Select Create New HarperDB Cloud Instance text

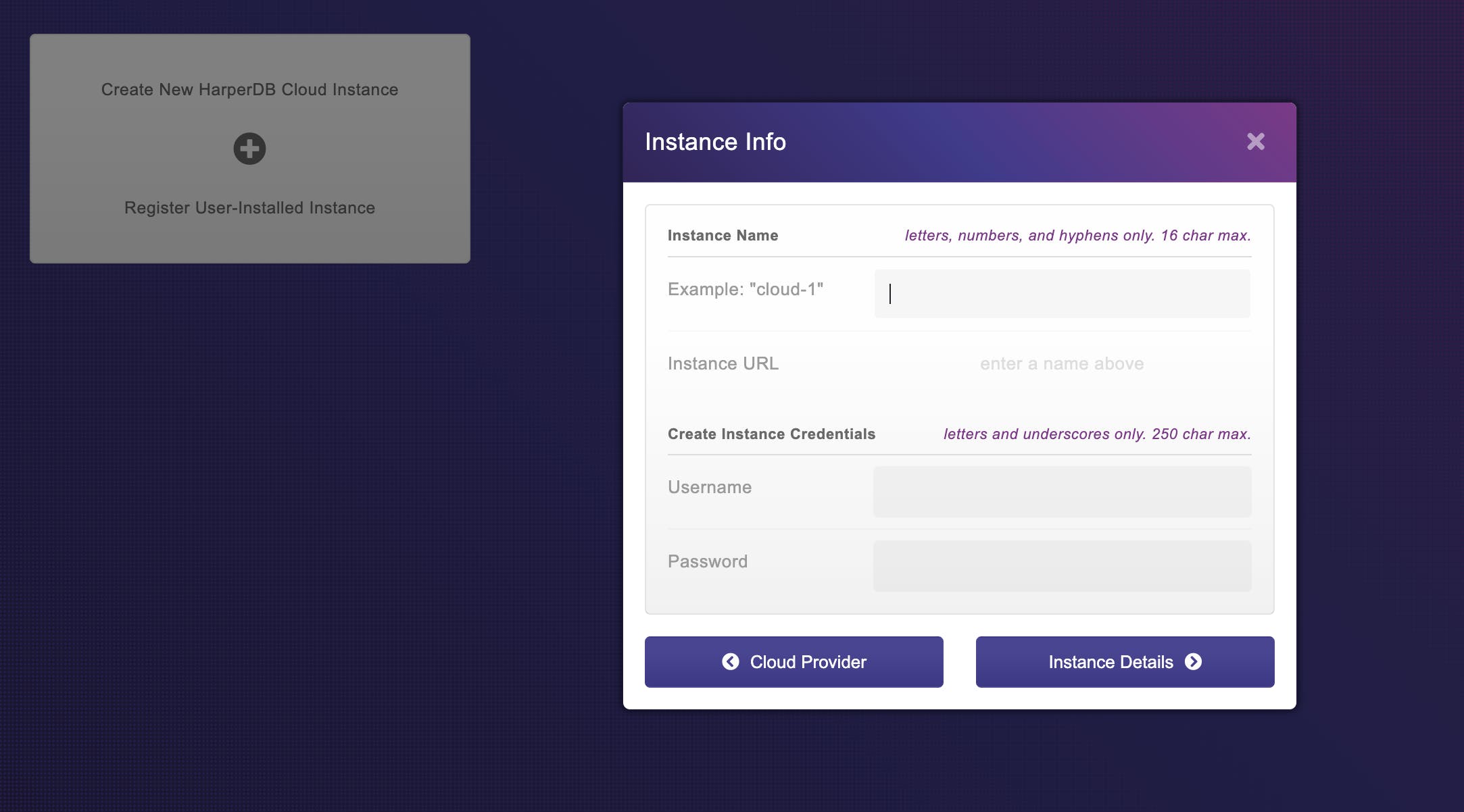249,90
